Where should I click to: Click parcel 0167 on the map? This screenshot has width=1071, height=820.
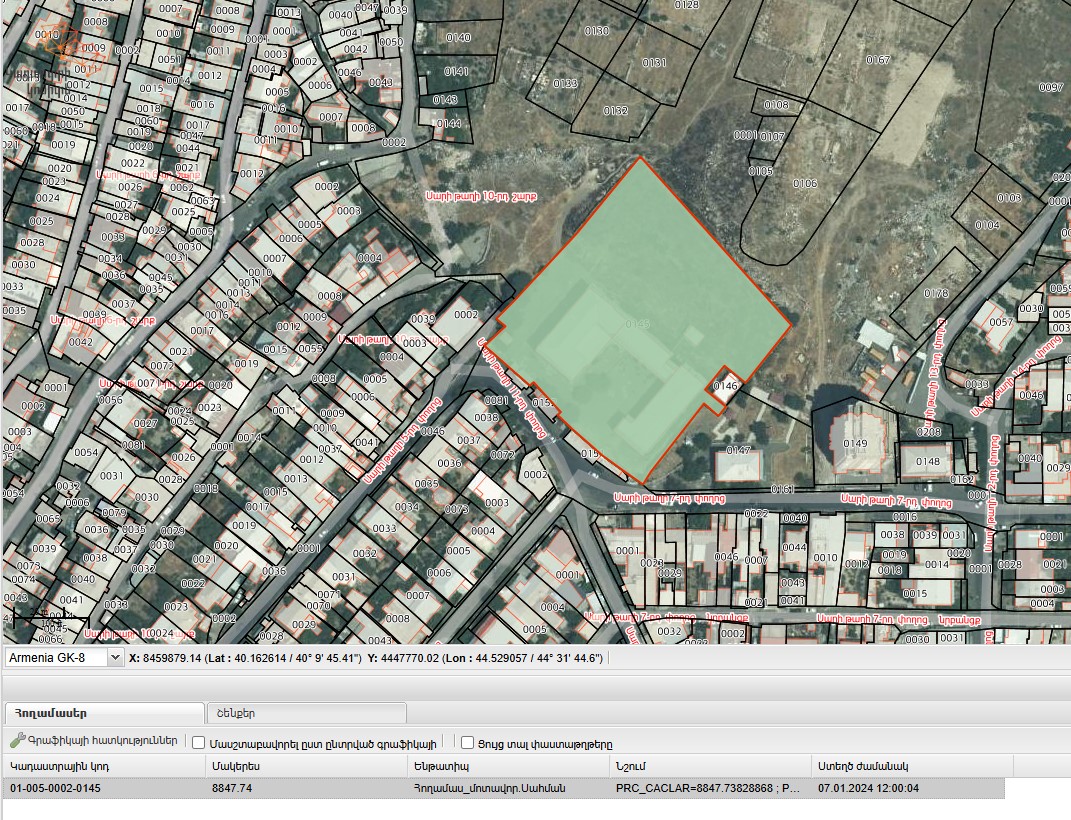(878, 60)
